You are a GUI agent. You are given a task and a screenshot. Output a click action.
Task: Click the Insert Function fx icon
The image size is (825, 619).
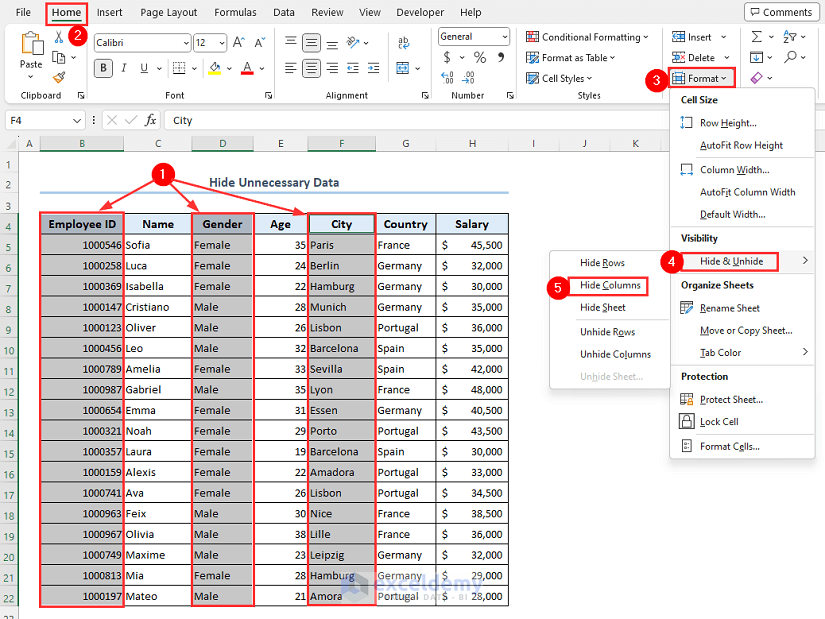151,120
